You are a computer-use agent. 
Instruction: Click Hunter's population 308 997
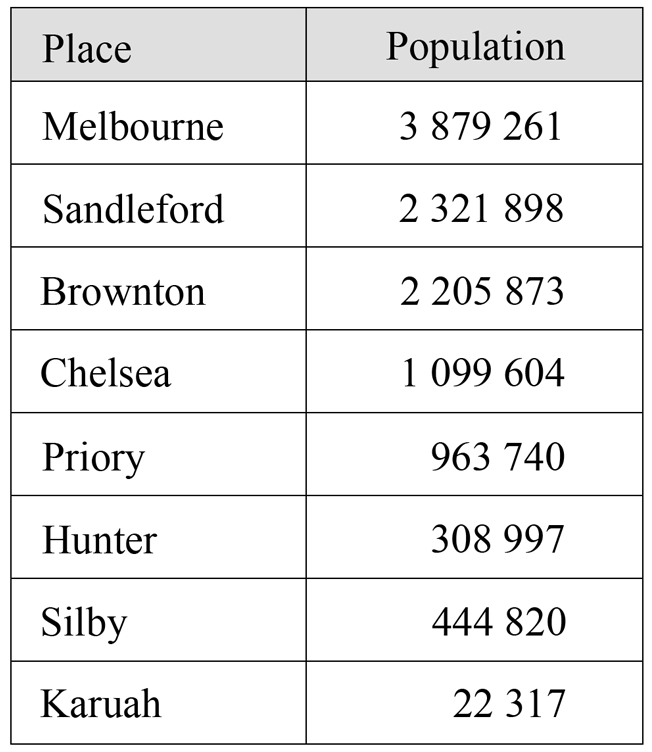coord(498,539)
